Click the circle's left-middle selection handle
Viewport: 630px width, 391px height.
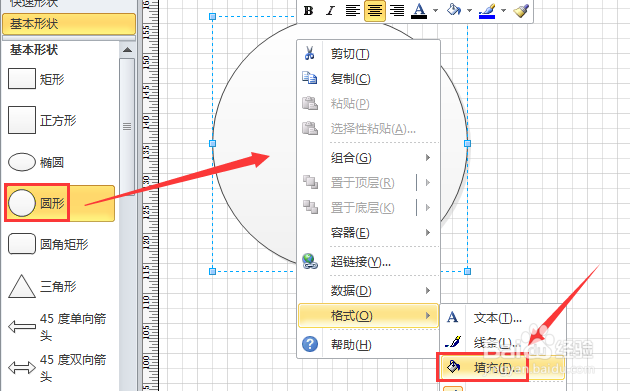point(213,143)
